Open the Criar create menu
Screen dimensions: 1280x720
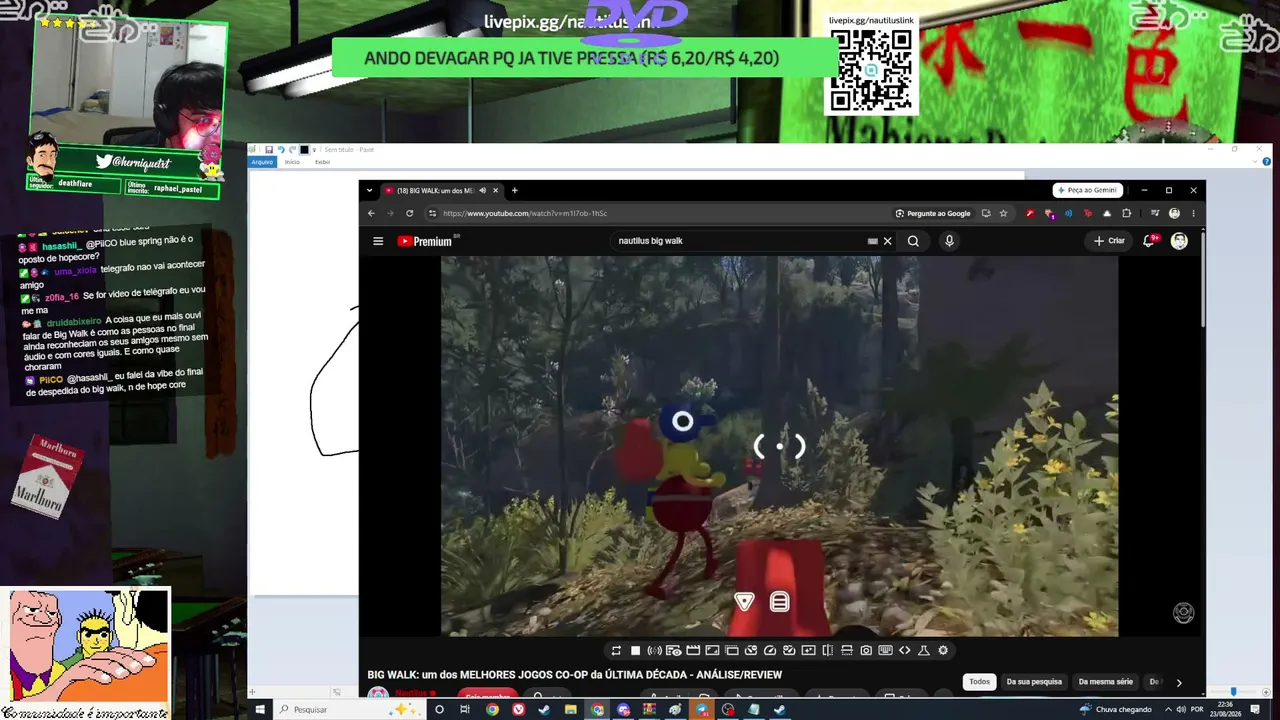(x=1109, y=241)
